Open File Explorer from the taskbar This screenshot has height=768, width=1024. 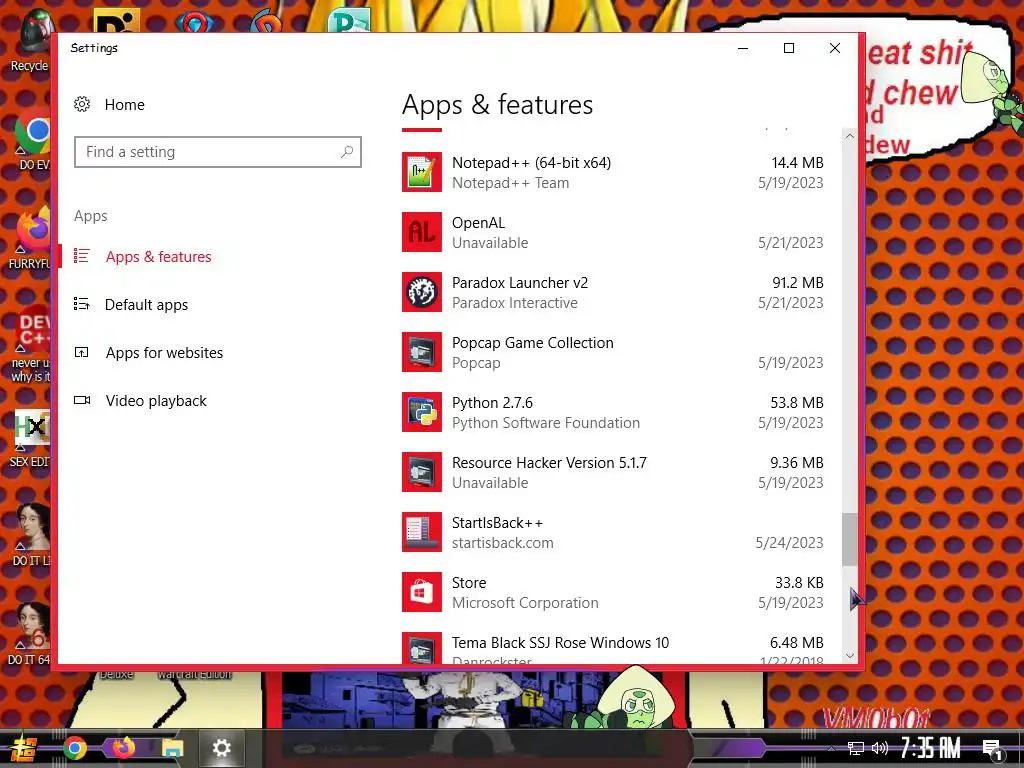point(172,748)
